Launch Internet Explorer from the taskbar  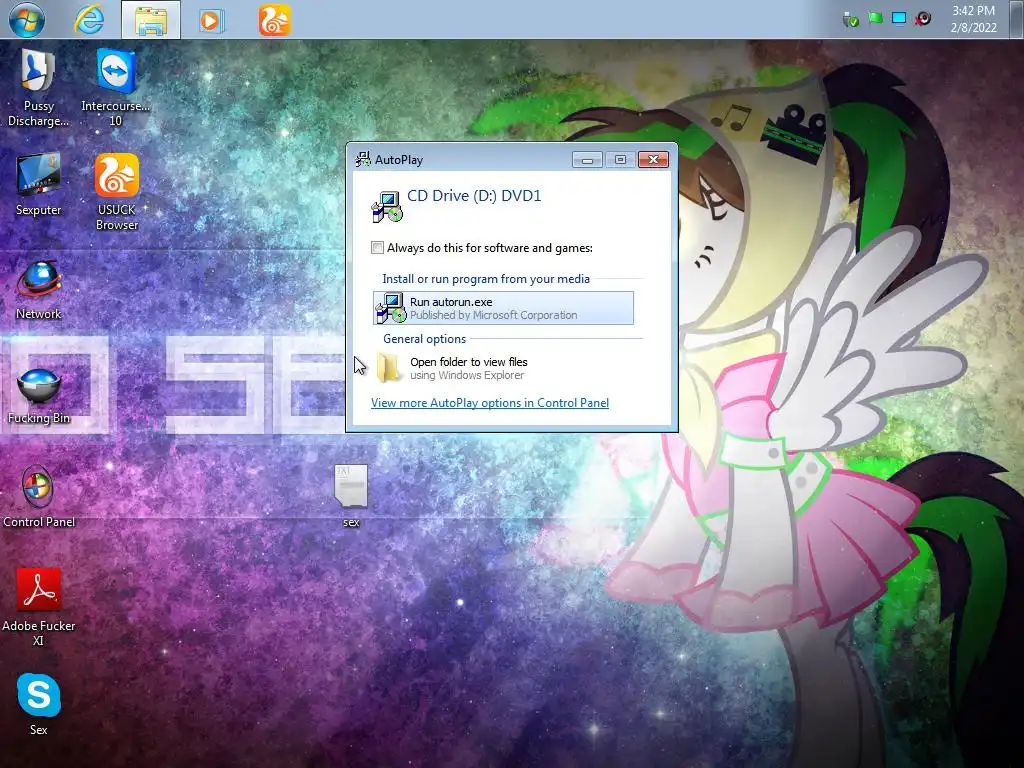pyautogui.click(x=89, y=20)
